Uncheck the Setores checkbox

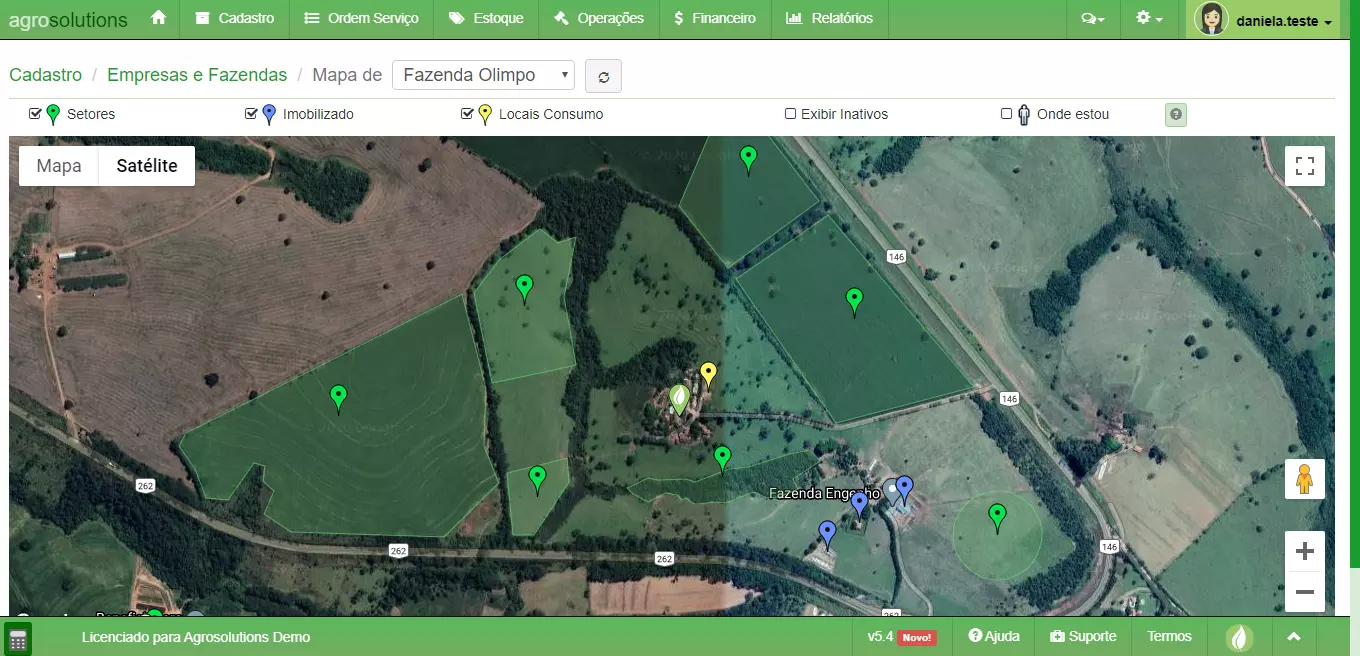click(36, 114)
